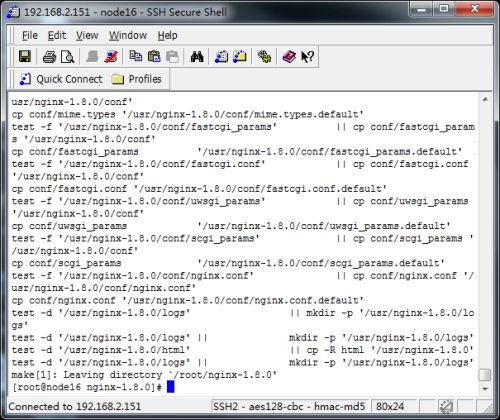Click the terminal scrollbar up arrow
The image size is (500, 420).
[485, 99]
